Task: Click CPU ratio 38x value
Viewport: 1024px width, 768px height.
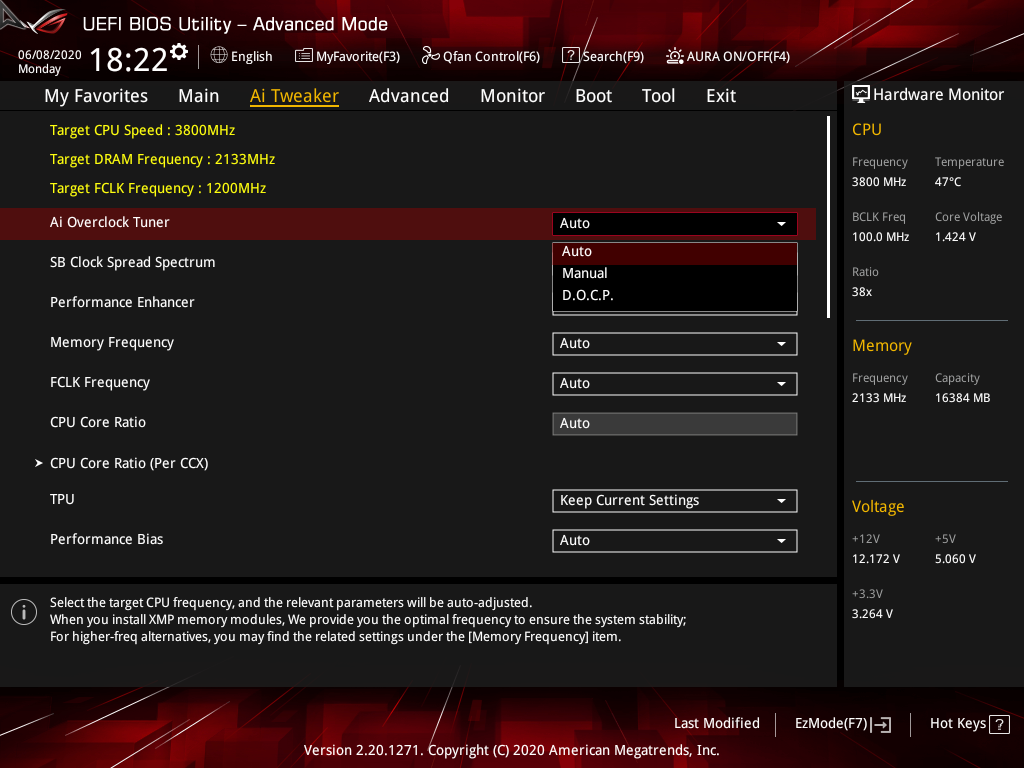Action: tap(862, 292)
